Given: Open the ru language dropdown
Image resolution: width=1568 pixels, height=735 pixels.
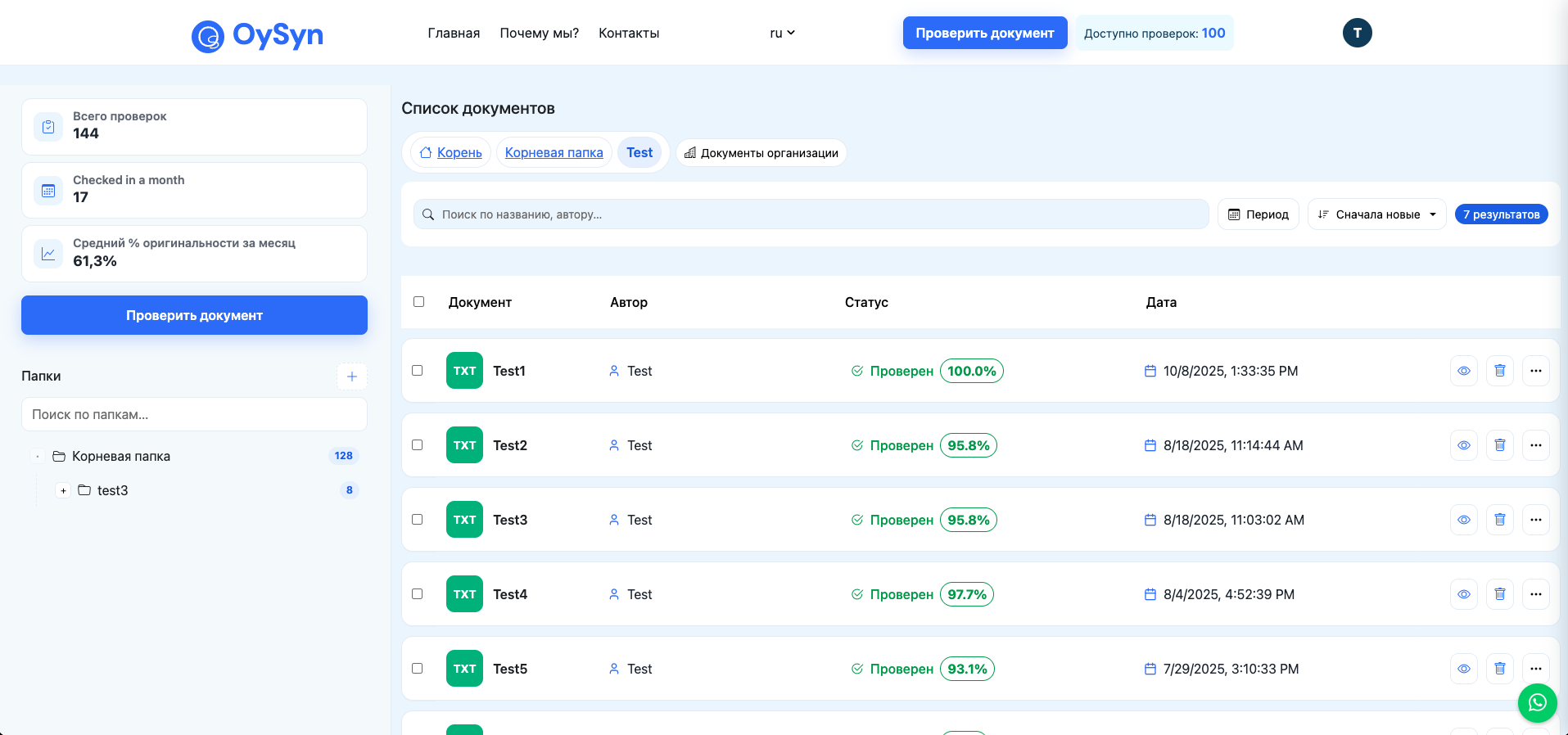Looking at the screenshot, I should (782, 34).
